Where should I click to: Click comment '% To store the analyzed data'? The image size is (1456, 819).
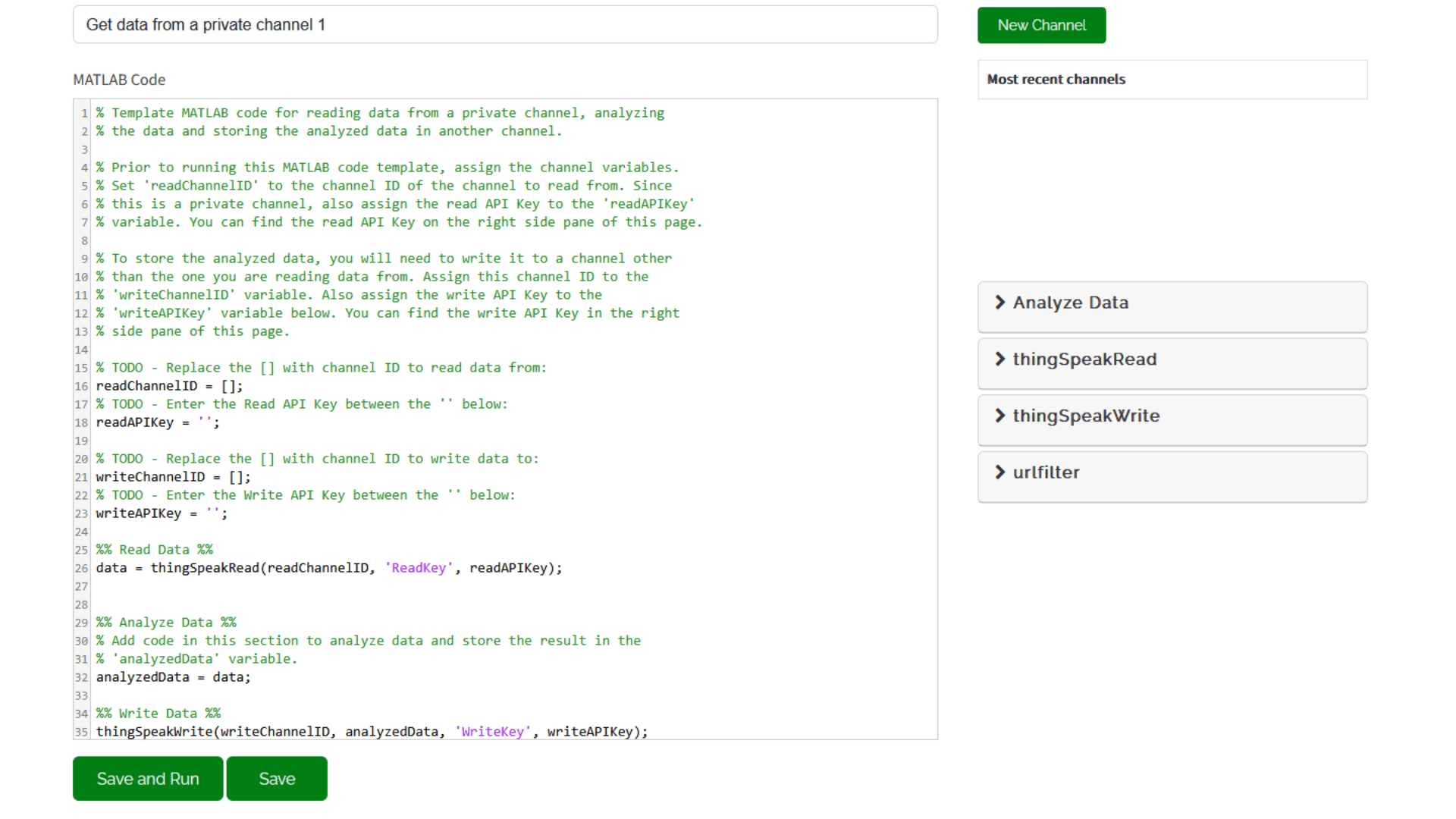tap(384, 259)
